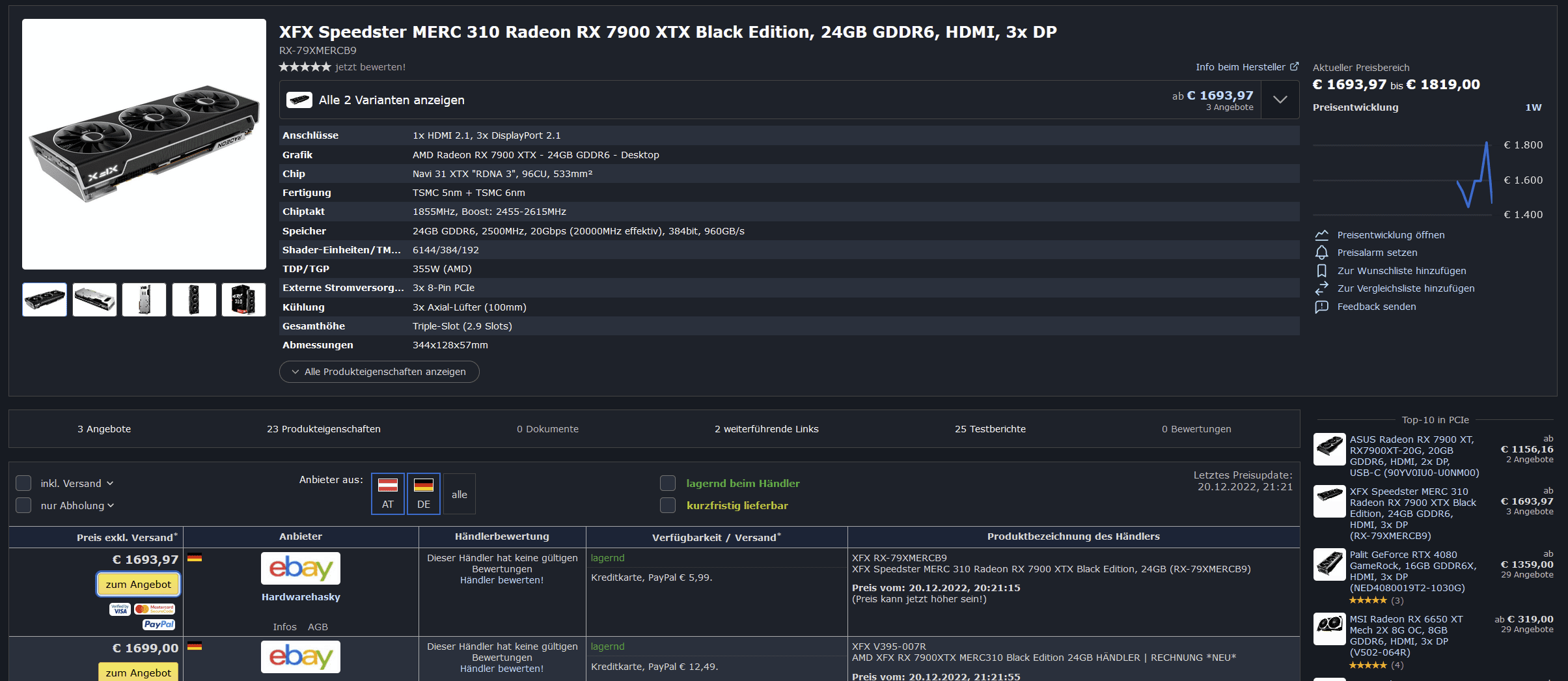Screen dimensions: 1568x681
Task: Open the 0 Bewertungen tab
Action: pyautogui.click(x=1196, y=429)
